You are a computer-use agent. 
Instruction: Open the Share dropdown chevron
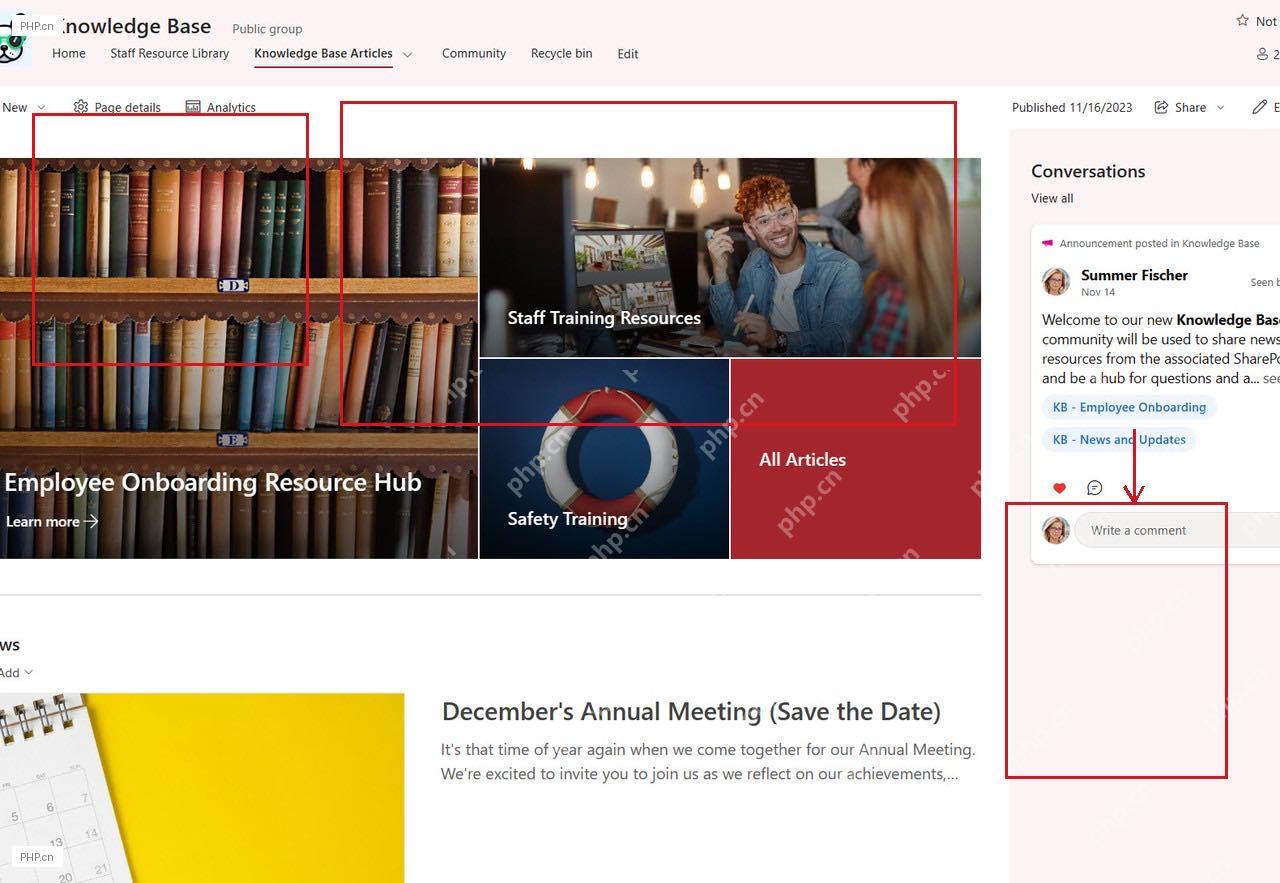(x=1220, y=107)
